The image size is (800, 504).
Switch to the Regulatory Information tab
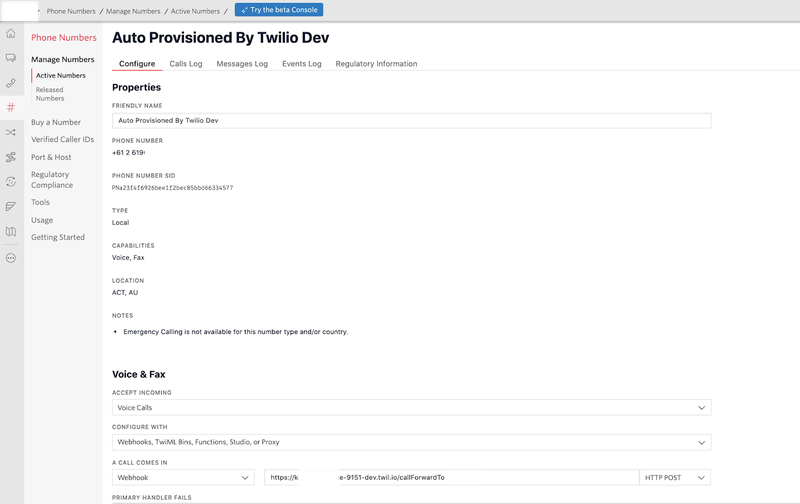pos(376,64)
